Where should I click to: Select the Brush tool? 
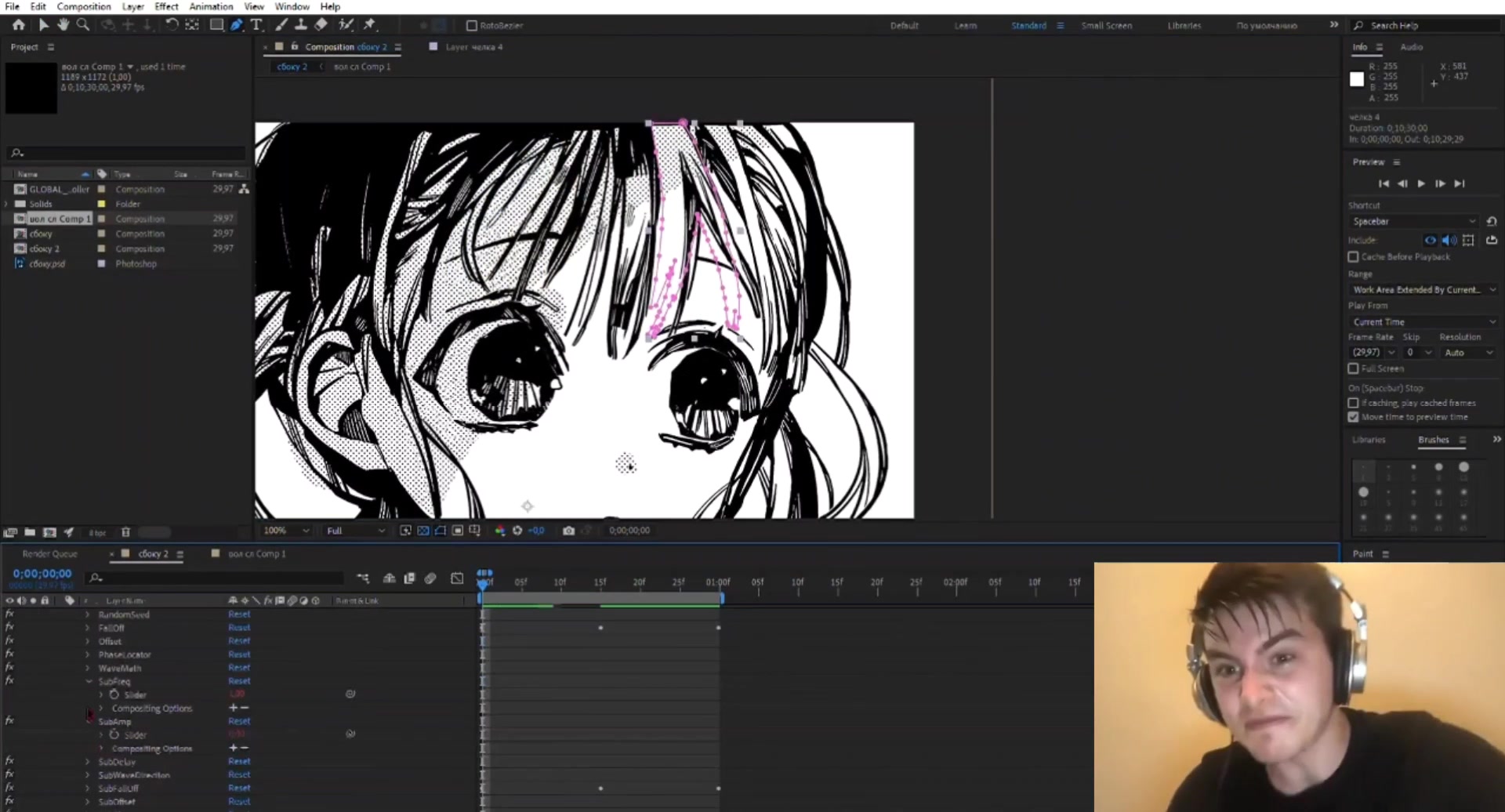coord(281,25)
